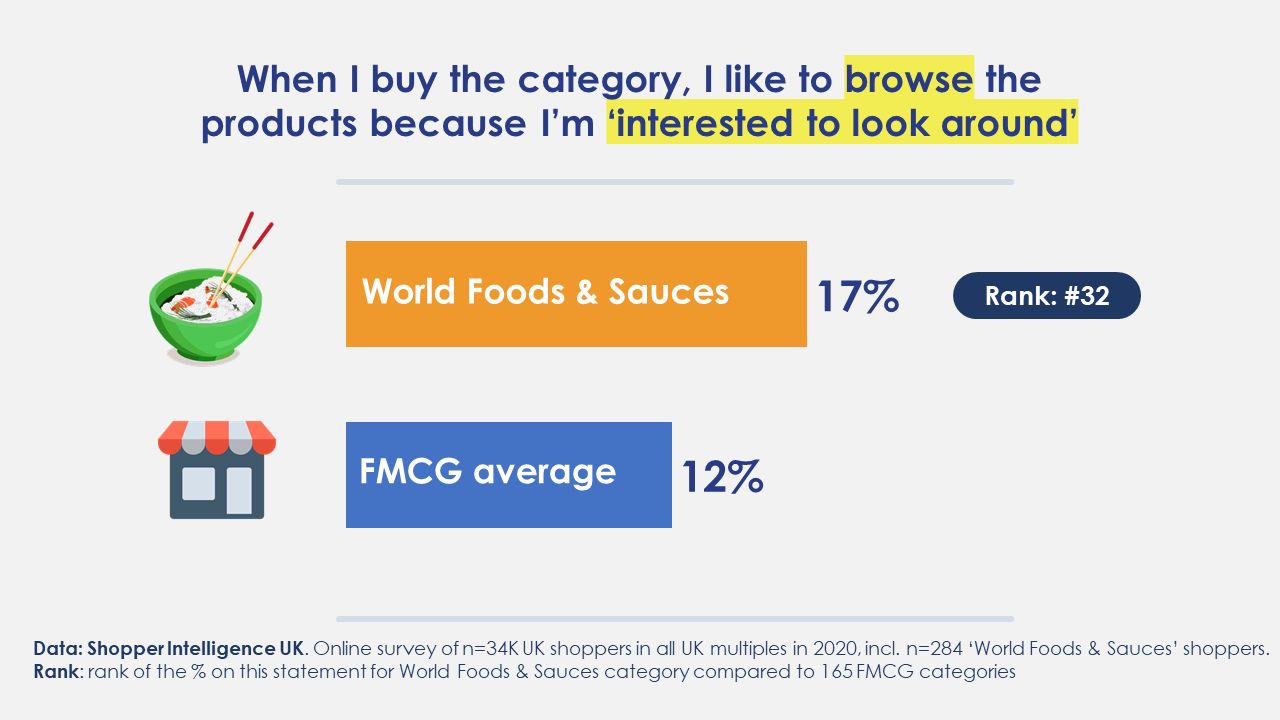The image size is (1280, 720).
Task: Click the store front icon
Action: [x=217, y=470]
